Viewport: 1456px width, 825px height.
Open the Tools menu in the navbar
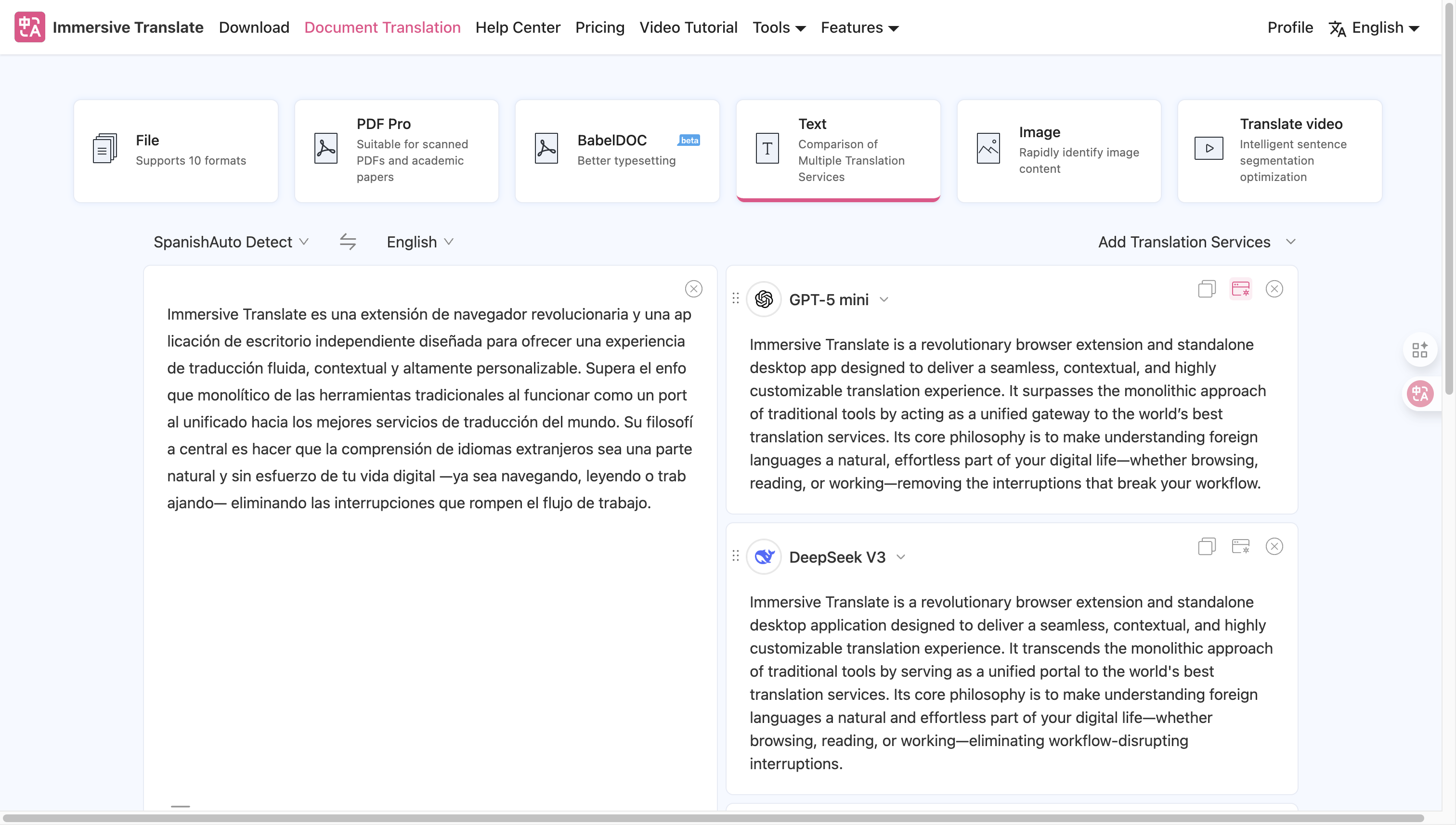click(x=779, y=27)
